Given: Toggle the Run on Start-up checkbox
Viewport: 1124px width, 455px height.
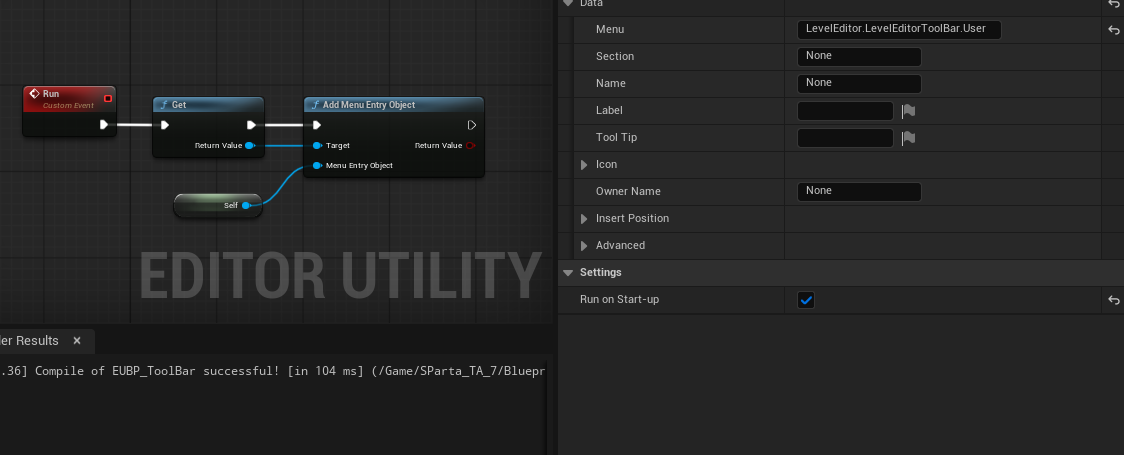Looking at the screenshot, I should coord(806,300).
